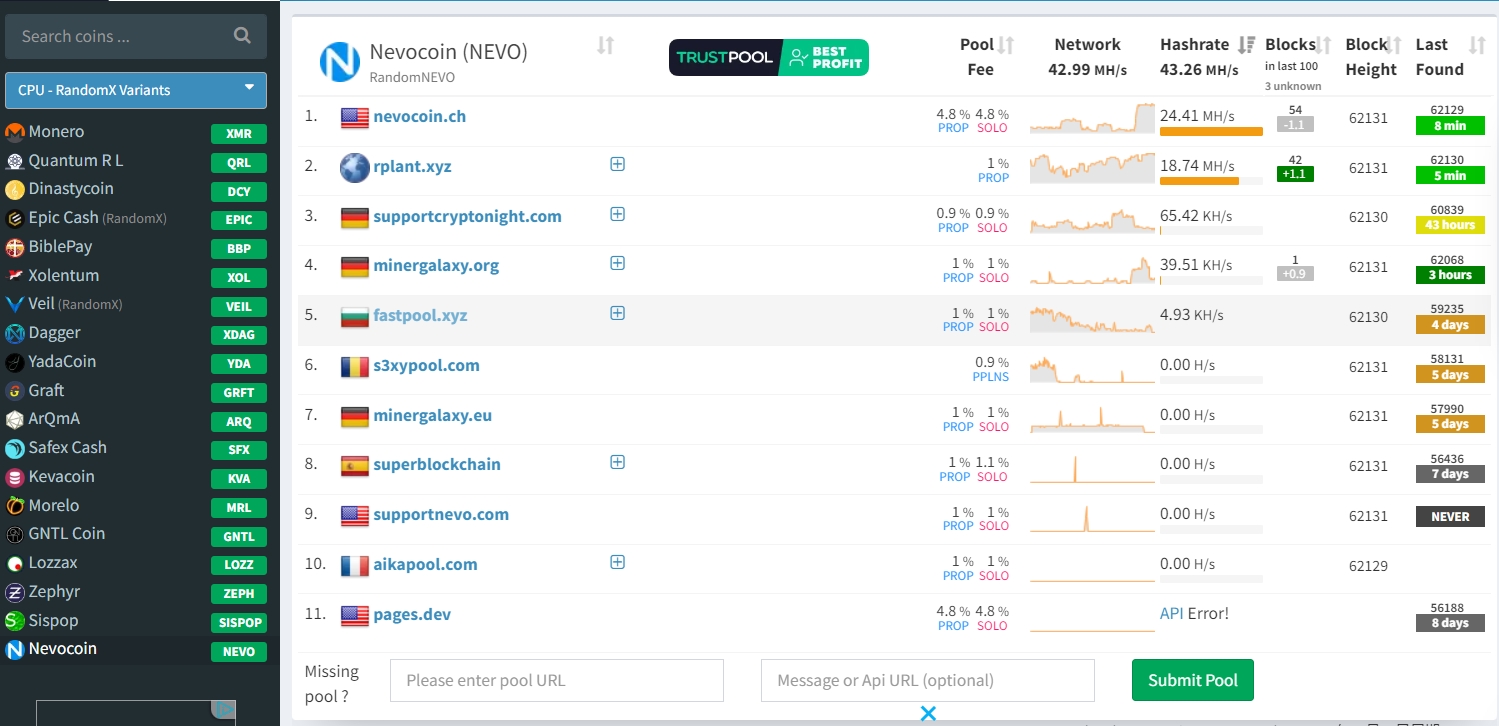This screenshot has width=1499, height=726.
Task: Sort by Hashrate descending icon
Action: [x=1246, y=45]
